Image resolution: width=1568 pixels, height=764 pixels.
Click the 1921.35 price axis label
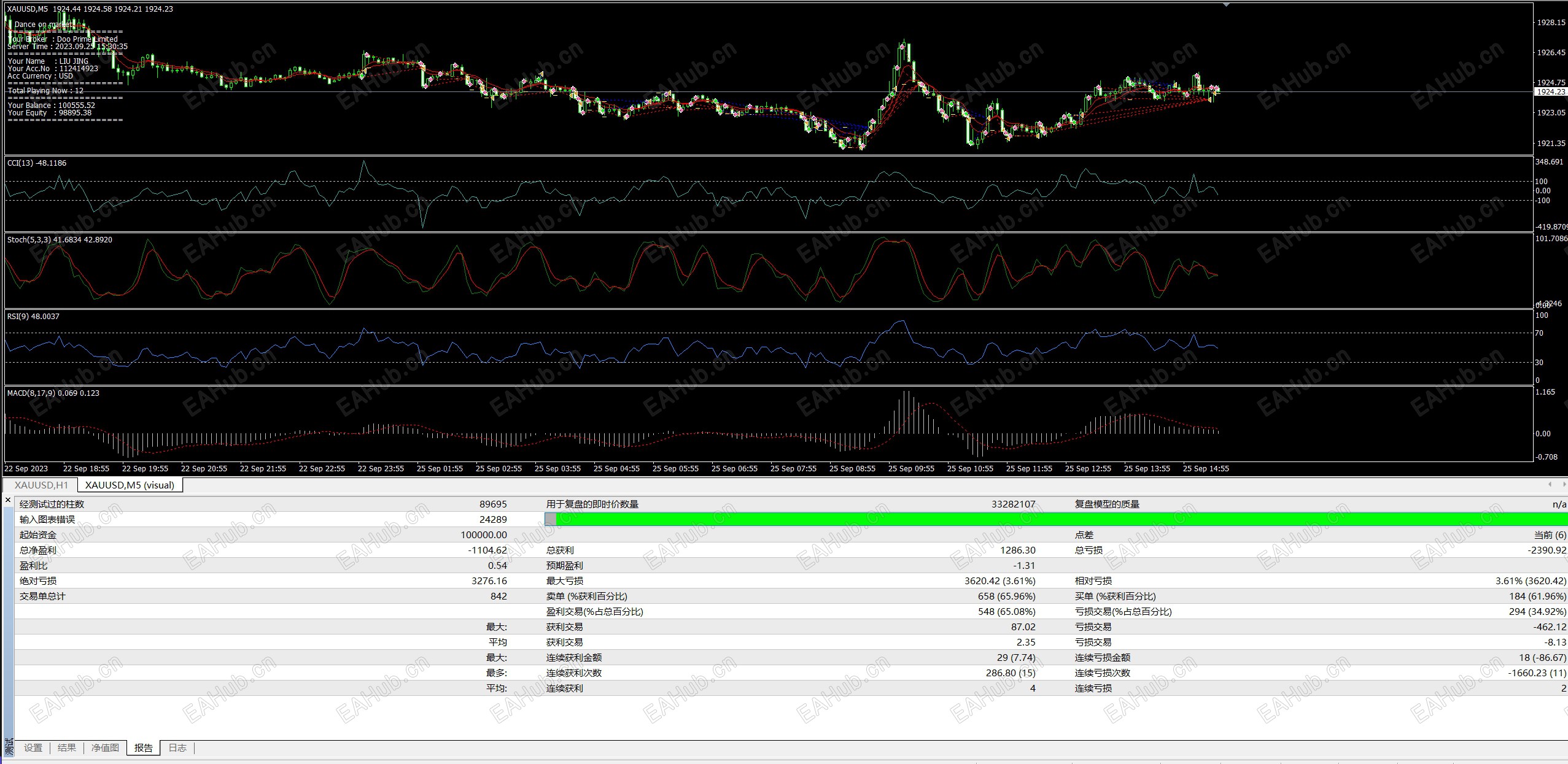1550,144
